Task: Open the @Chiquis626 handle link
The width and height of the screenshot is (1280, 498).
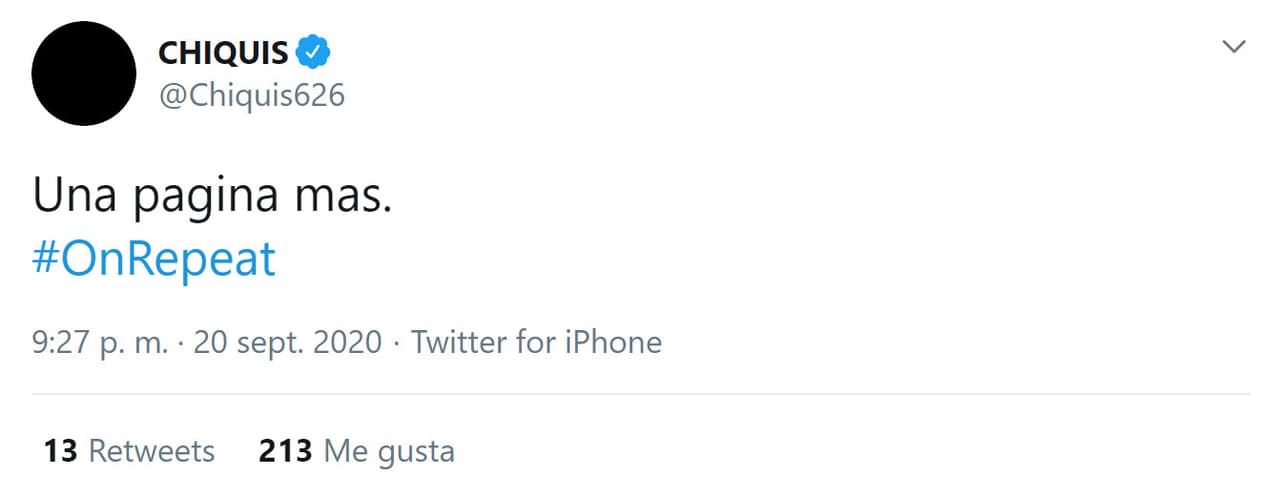Action: point(251,95)
